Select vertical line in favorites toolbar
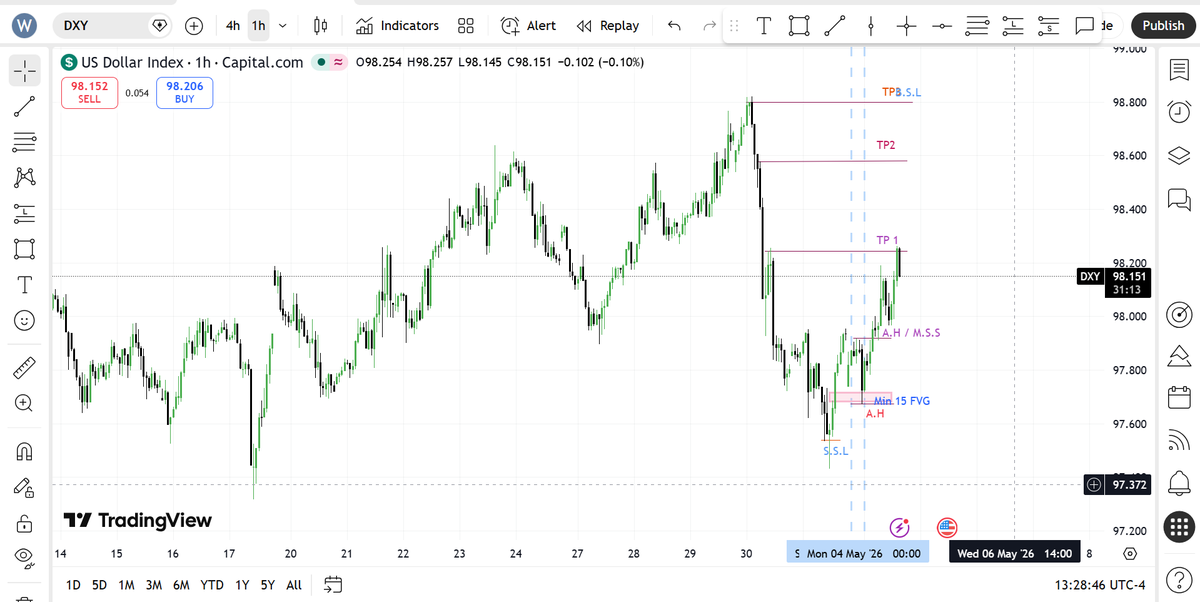 pyautogui.click(x=871, y=26)
